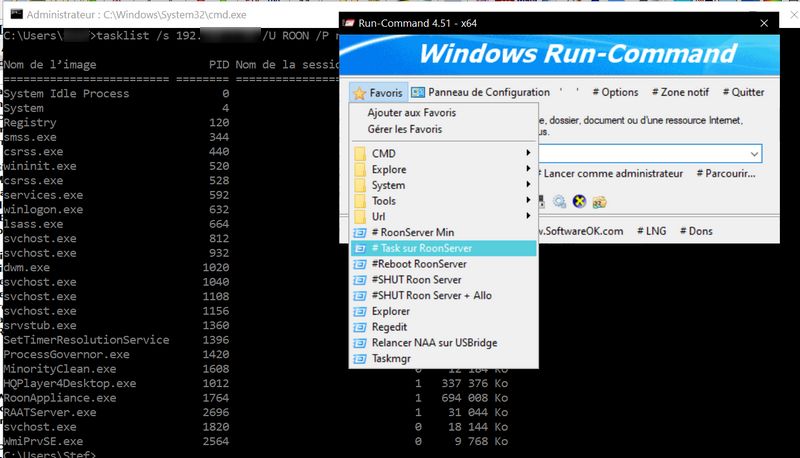Expand the Url favorites folder
Image resolution: width=800 pixels, height=458 pixels.
coord(444,217)
